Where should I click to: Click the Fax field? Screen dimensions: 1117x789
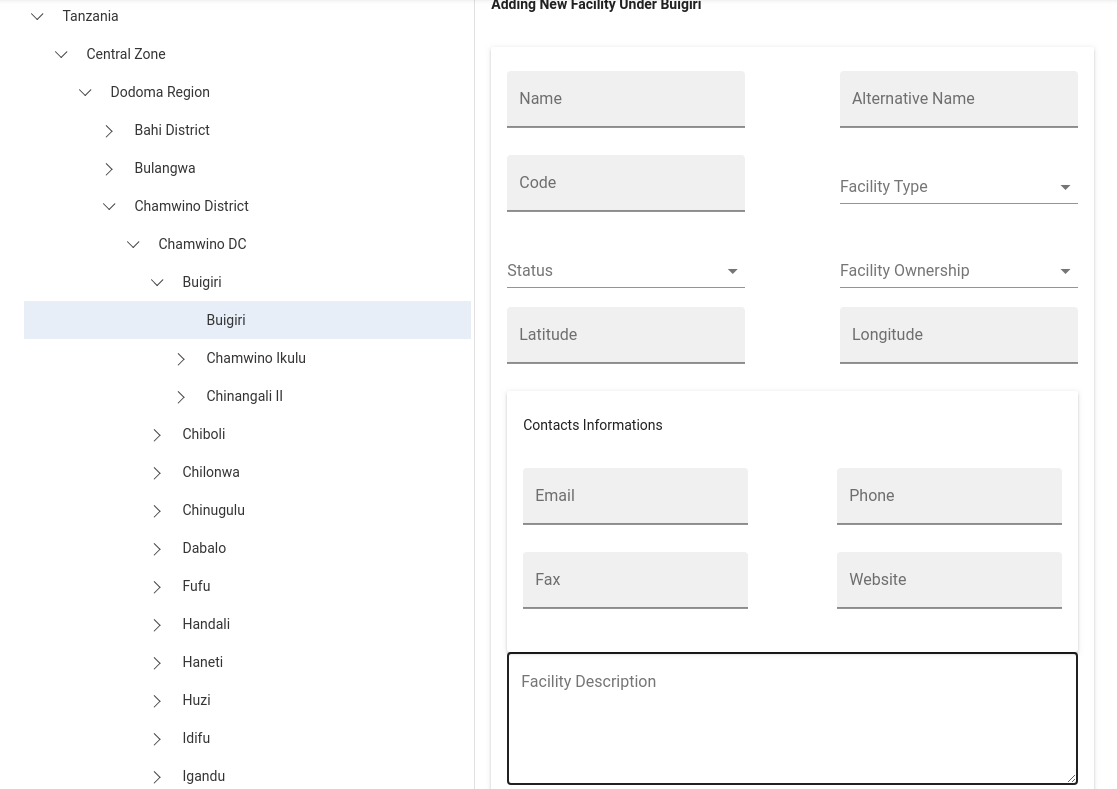coord(635,580)
